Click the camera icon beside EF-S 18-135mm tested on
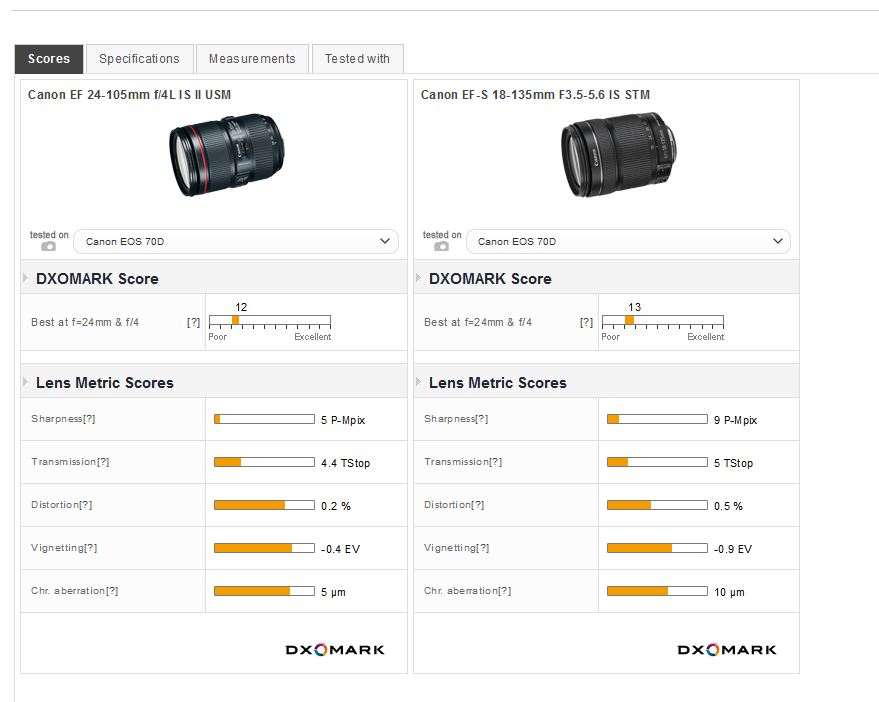Image resolution: width=879 pixels, height=702 pixels. click(442, 246)
